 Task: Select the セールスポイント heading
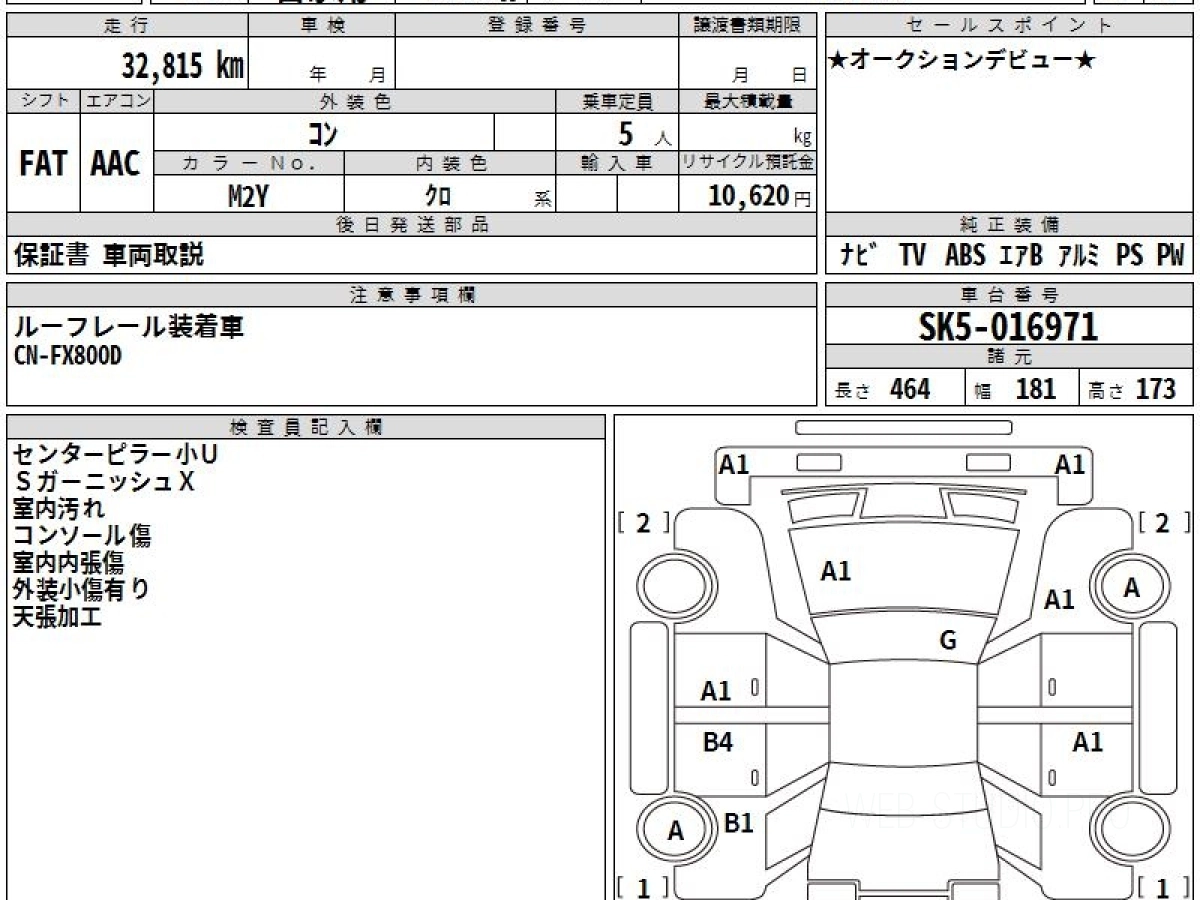coord(1010,26)
